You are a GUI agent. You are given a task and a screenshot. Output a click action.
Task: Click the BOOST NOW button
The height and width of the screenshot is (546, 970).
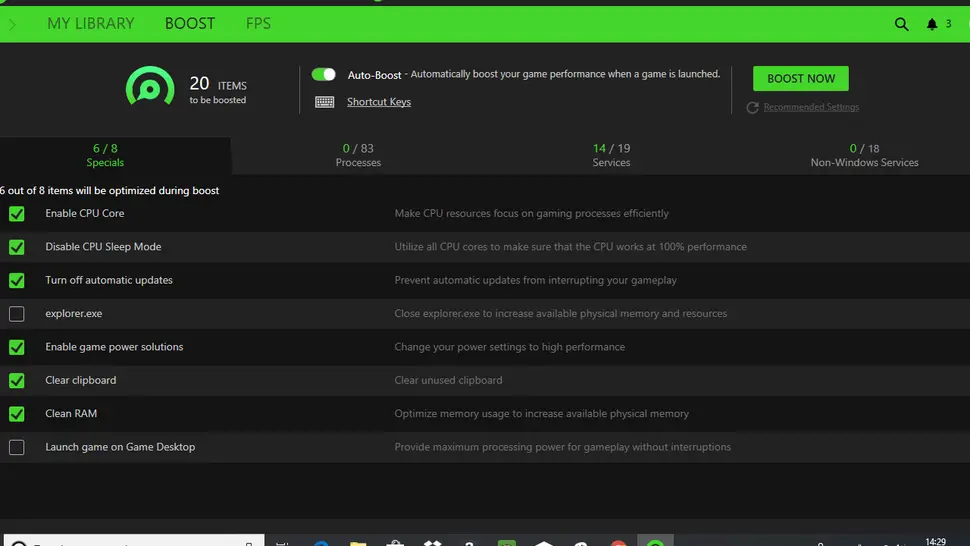800,79
